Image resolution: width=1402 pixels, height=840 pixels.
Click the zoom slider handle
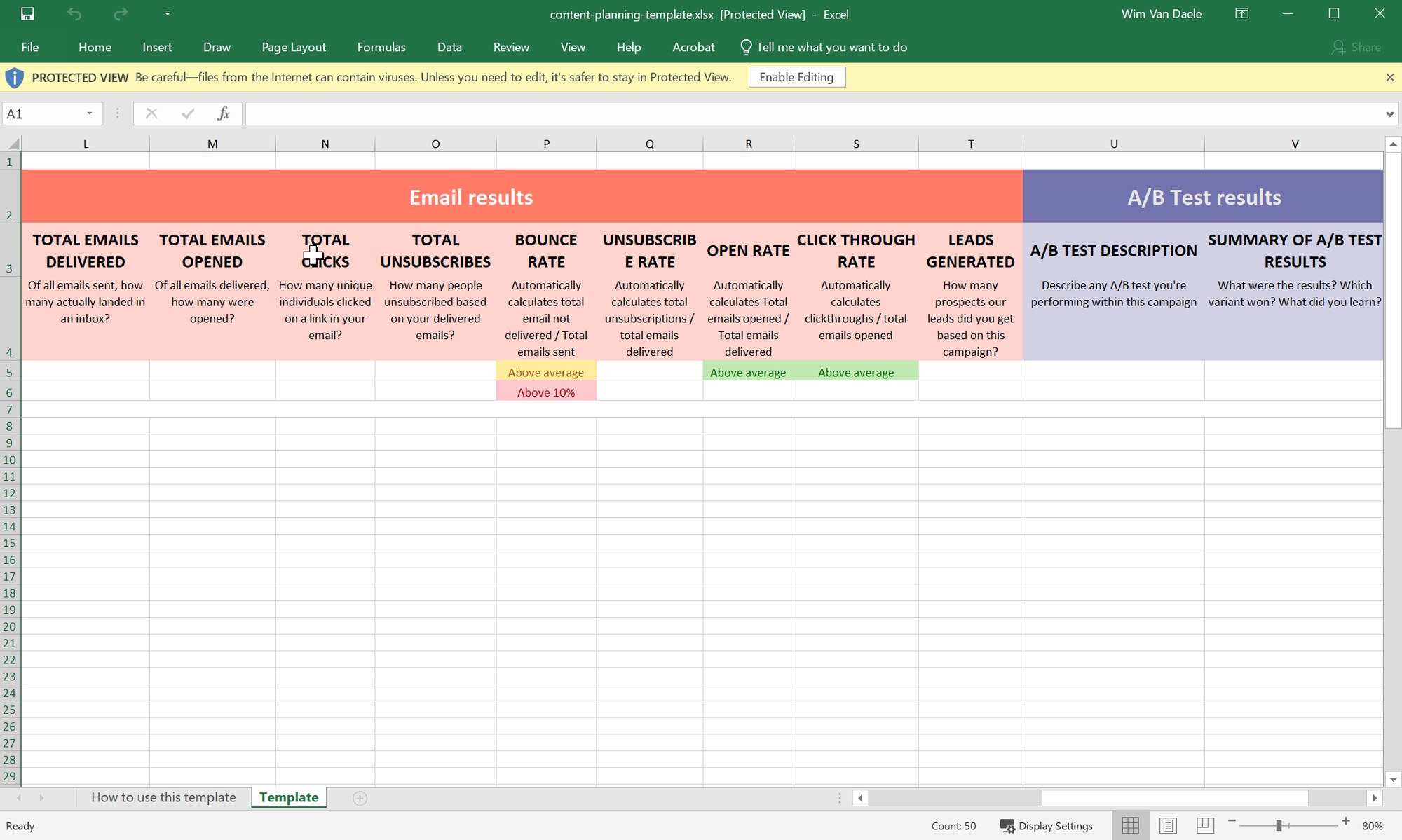pyautogui.click(x=1279, y=826)
